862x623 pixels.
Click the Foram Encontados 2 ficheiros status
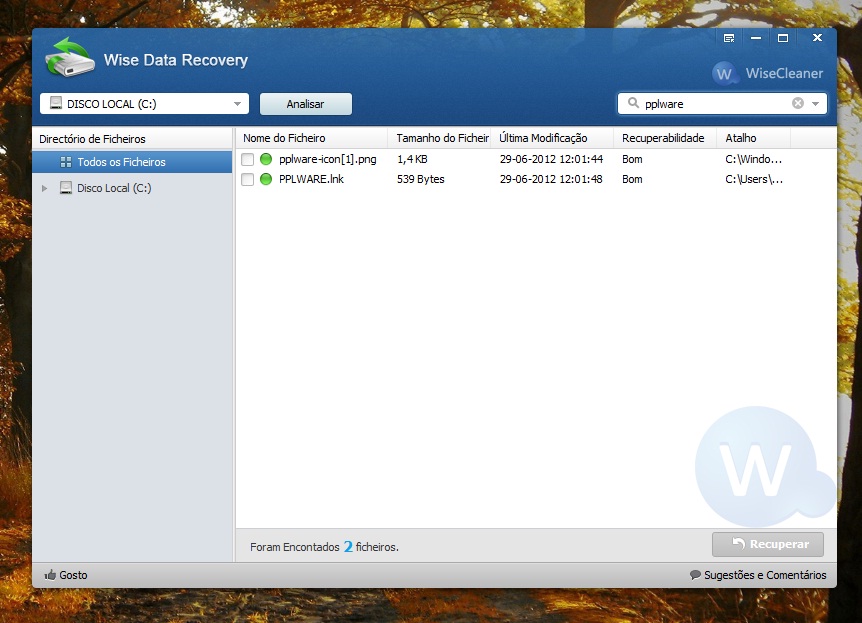pyautogui.click(x=324, y=547)
